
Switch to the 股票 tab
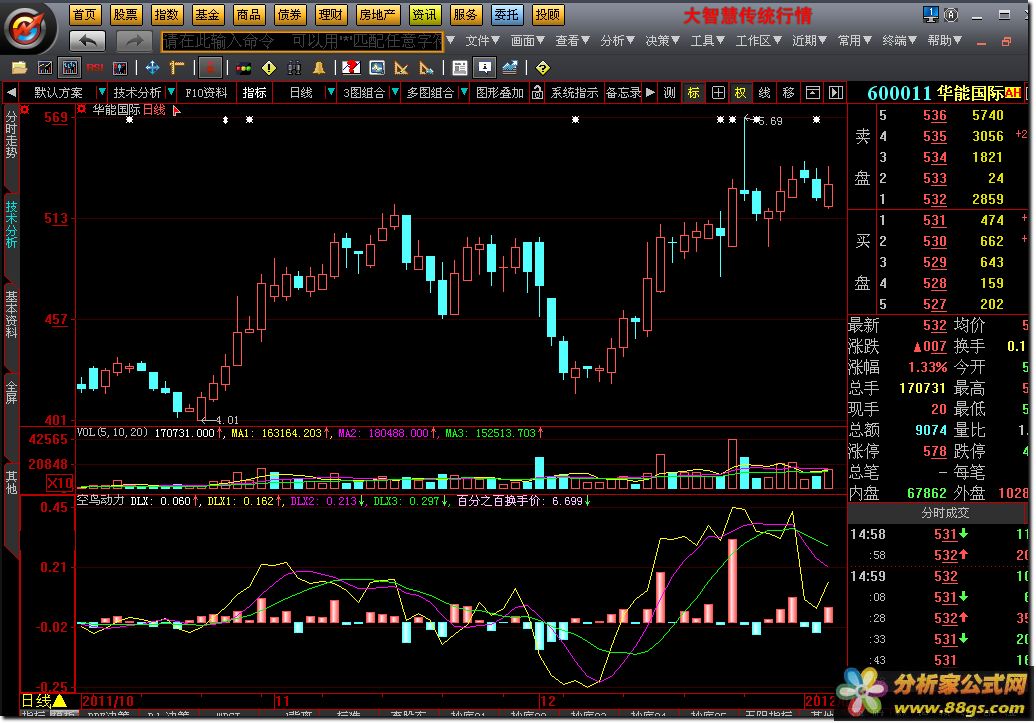click(x=125, y=15)
